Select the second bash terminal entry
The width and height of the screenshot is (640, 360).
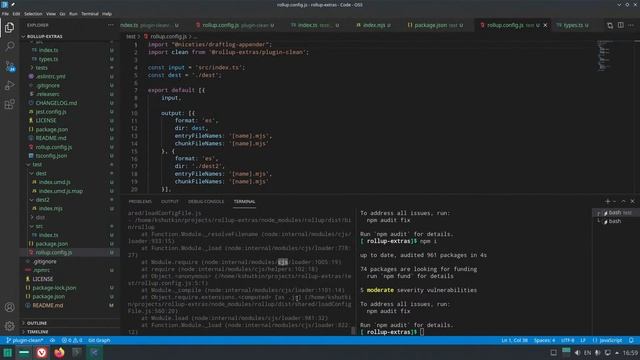(x=615, y=221)
